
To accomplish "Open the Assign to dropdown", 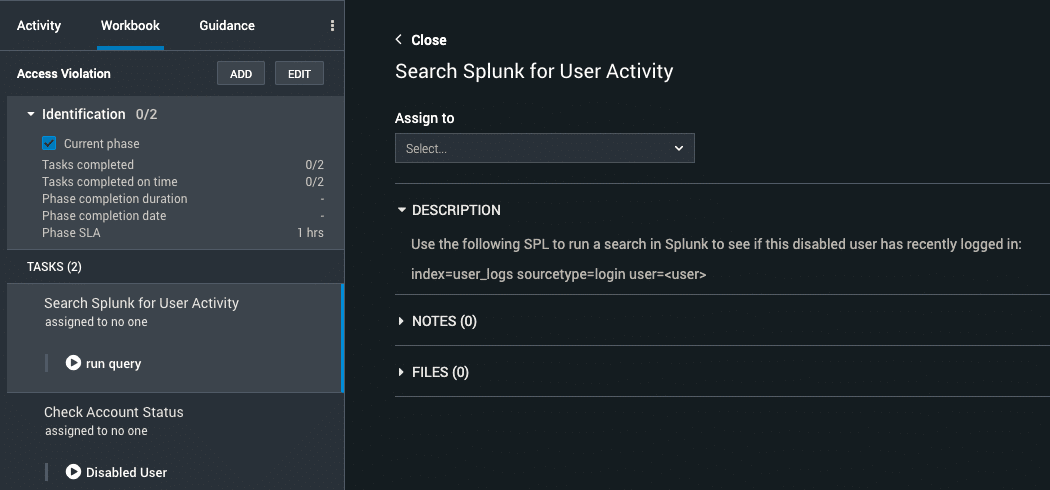I will tap(544, 148).
